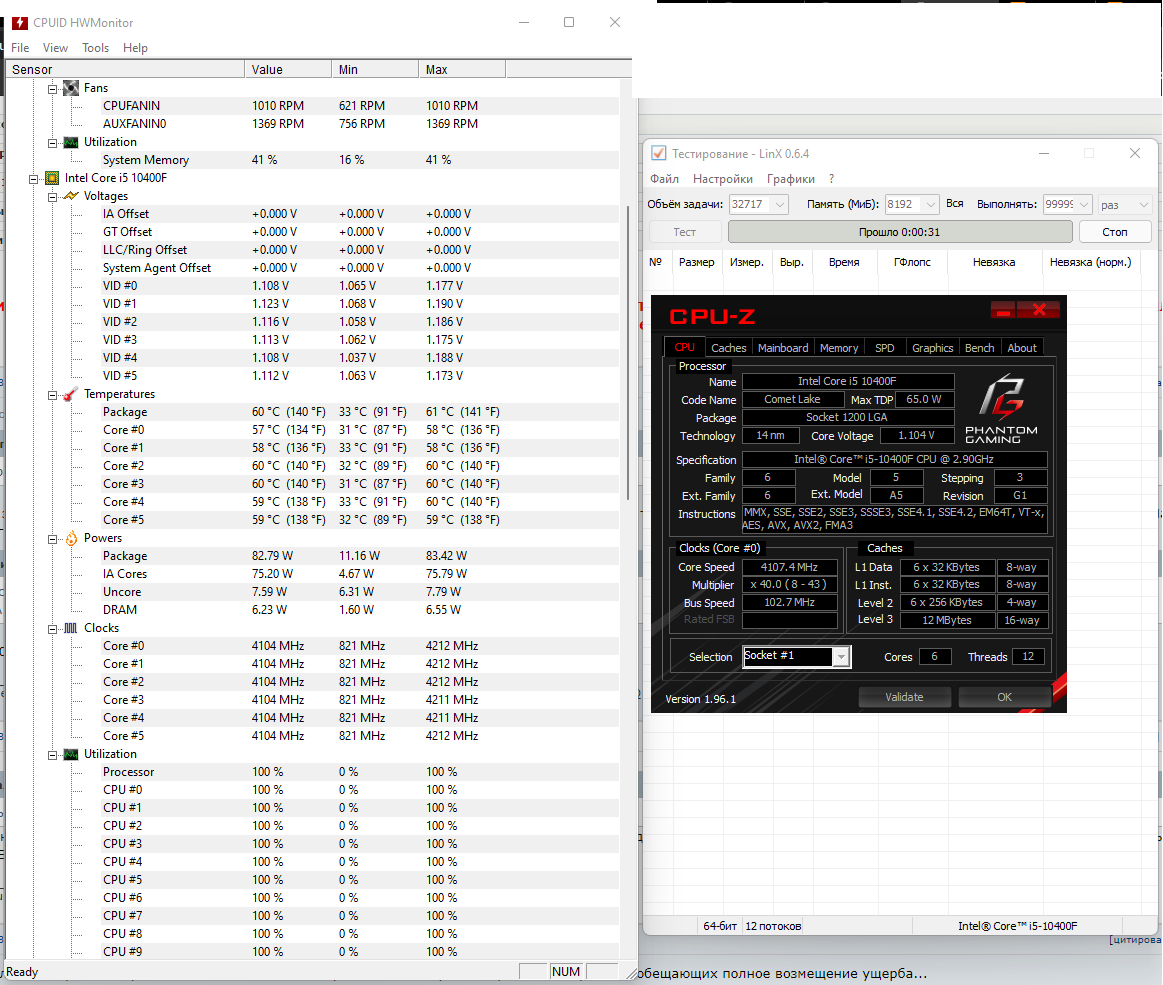1163x985 pixels.
Task: Open LinX Графики menu
Action: click(791, 179)
